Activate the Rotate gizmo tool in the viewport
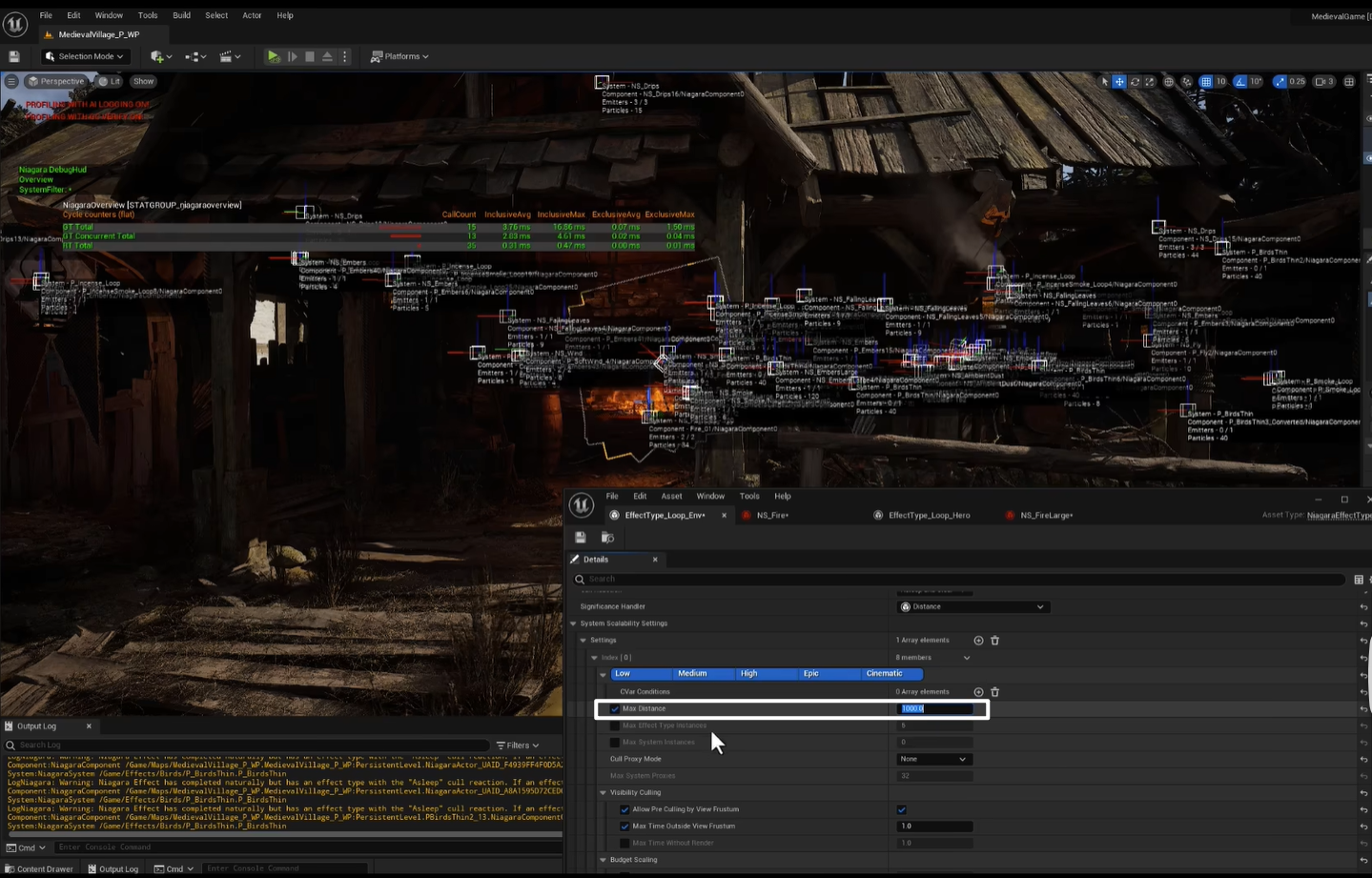The width and height of the screenshot is (1372, 878). [x=1135, y=82]
